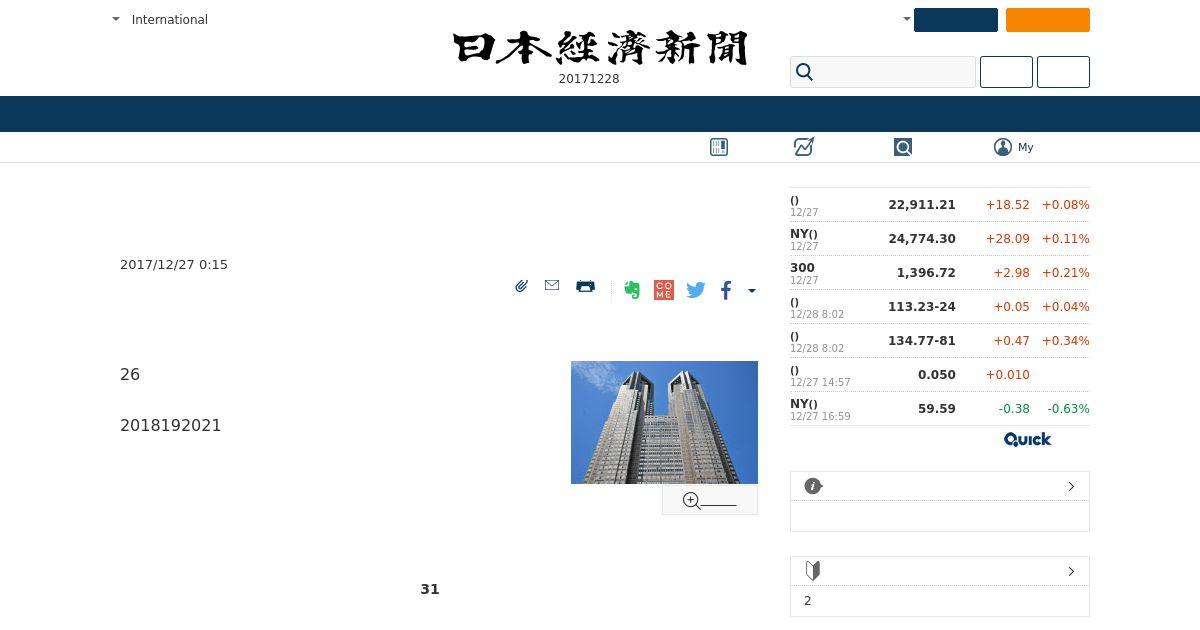
Task: Click the beginner mark icon in the sidebar panel
Action: tap(813, 571)
